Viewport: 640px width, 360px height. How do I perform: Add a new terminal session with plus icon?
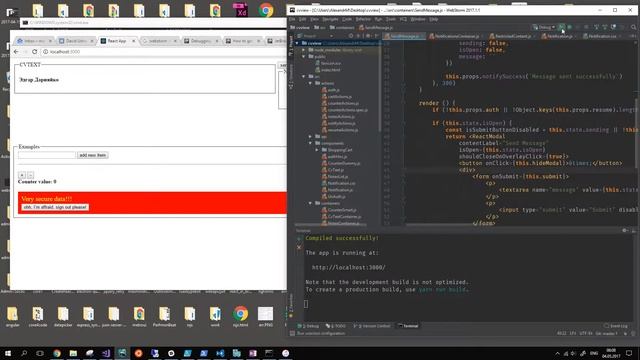tap(299, 238)
